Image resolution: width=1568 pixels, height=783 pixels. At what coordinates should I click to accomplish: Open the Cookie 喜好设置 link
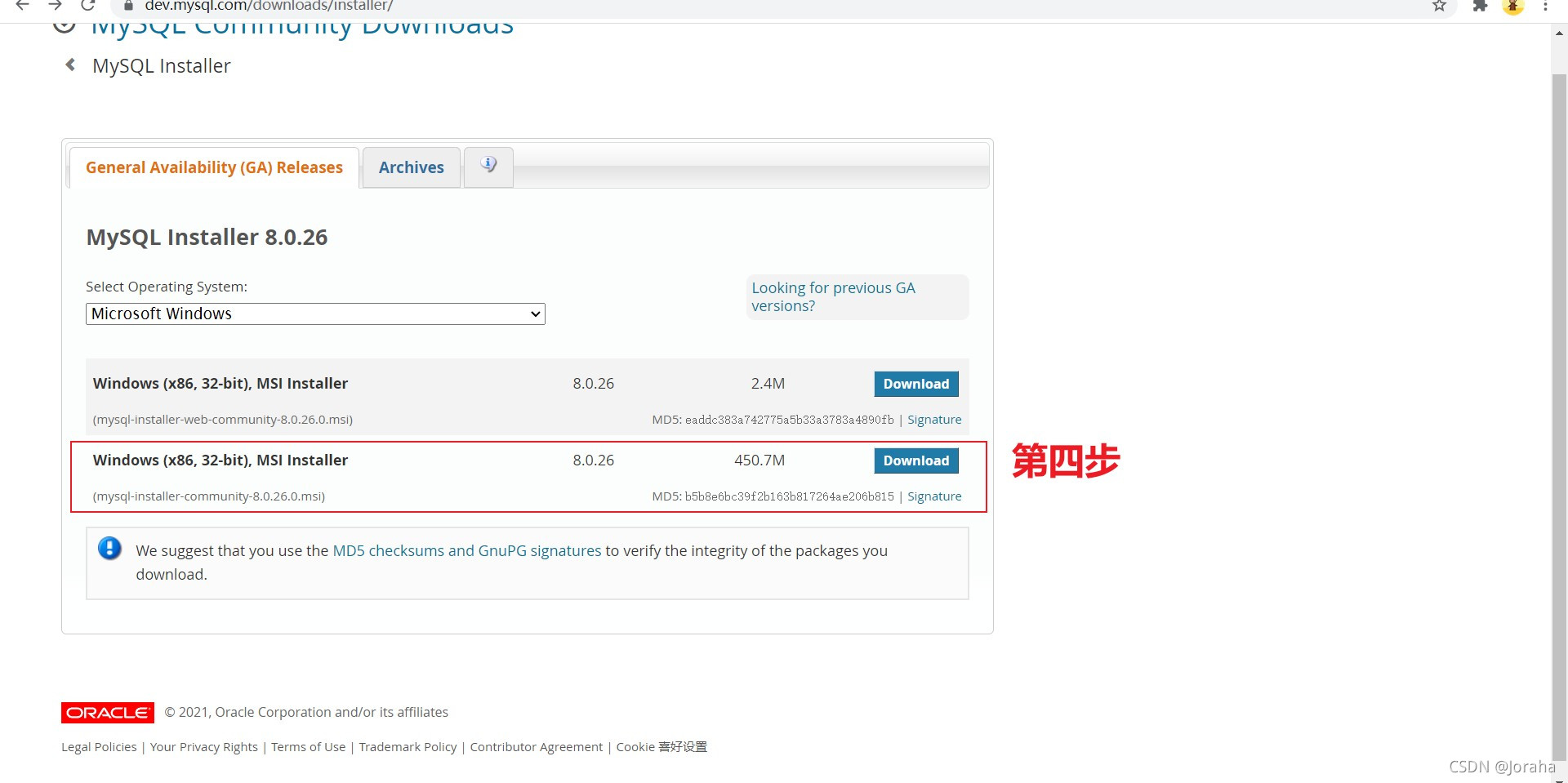click(x=661, y=747)
